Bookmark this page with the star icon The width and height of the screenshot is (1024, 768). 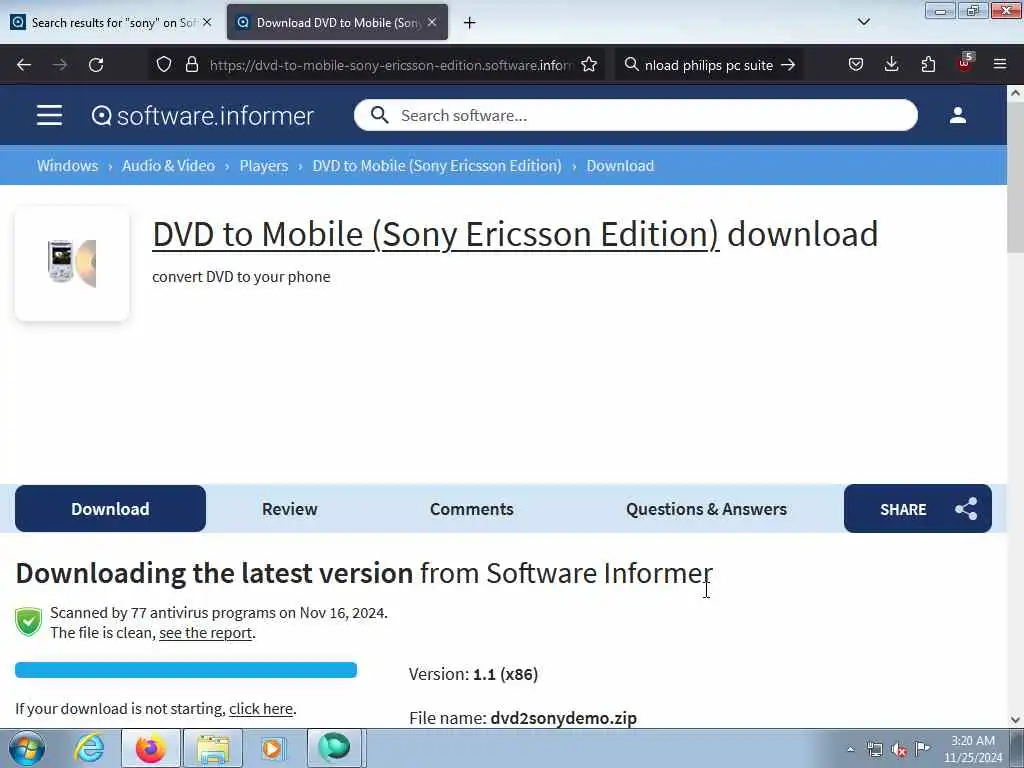tap(589, 65)
